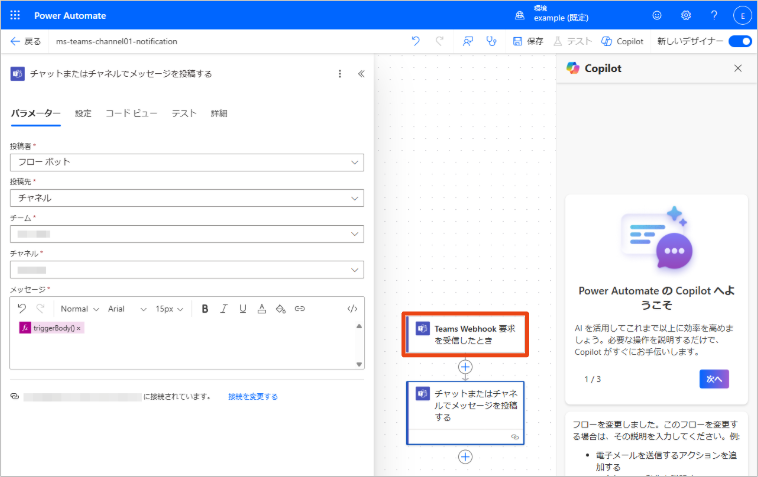Screen dimensions: 758x477
Task: Toggle italic formatting
Action: pos(224,309)
